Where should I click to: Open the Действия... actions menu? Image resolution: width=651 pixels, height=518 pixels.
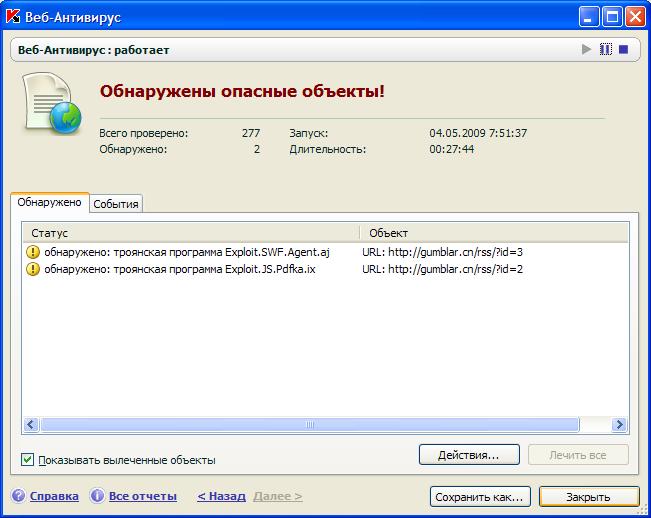(x=469, y=455)
